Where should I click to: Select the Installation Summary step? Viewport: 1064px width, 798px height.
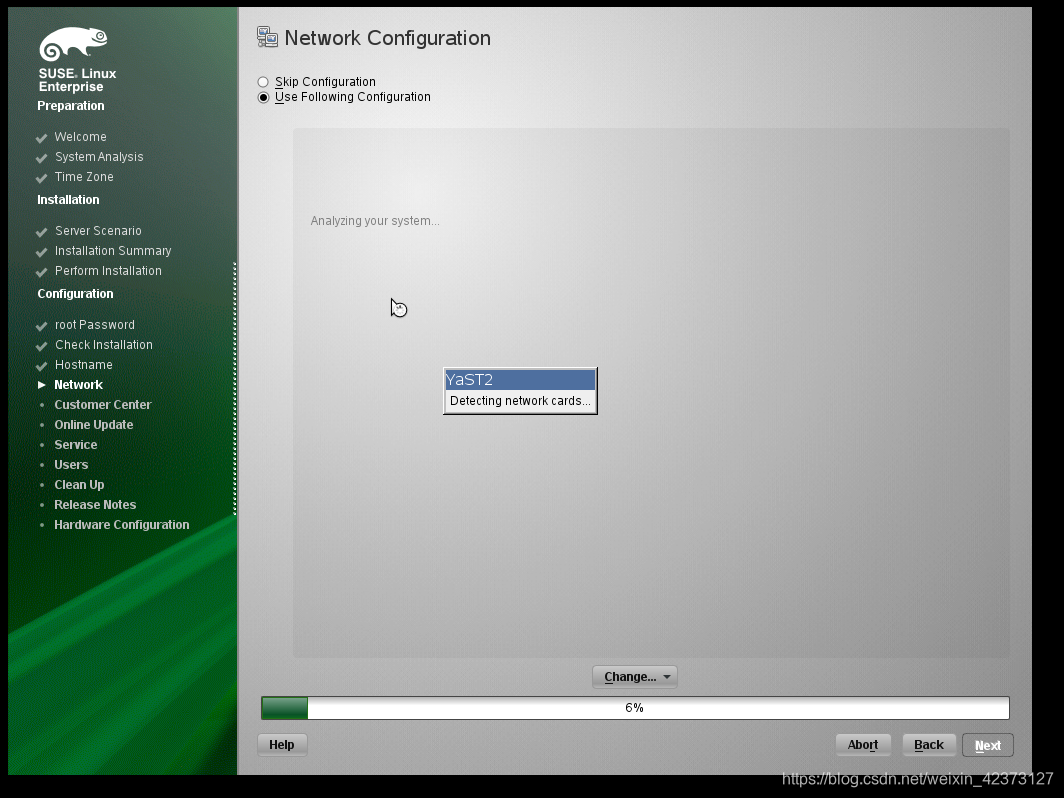(x=113, y=251)
